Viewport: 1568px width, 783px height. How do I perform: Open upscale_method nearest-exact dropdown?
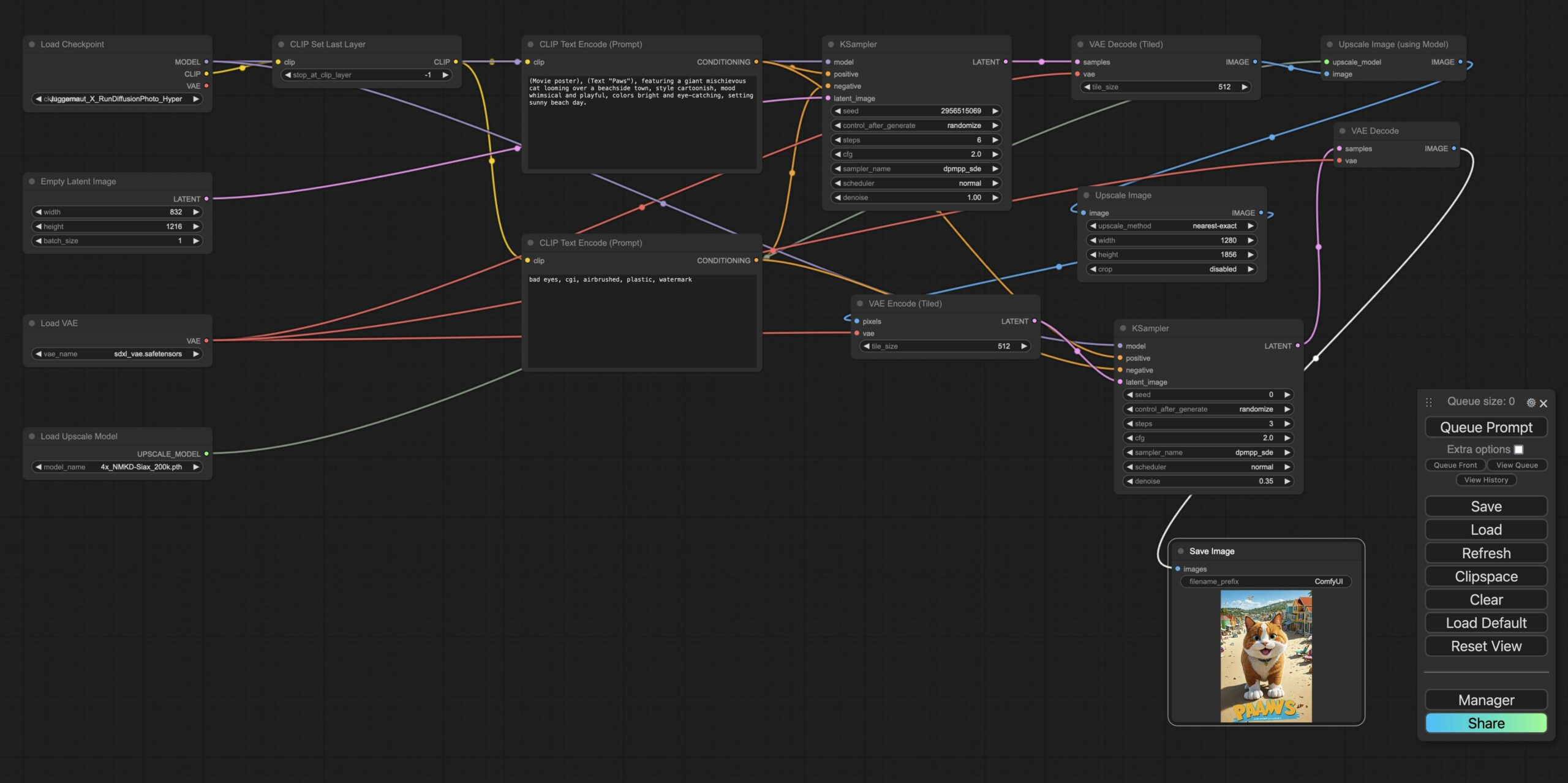(x=1171, y=226)
